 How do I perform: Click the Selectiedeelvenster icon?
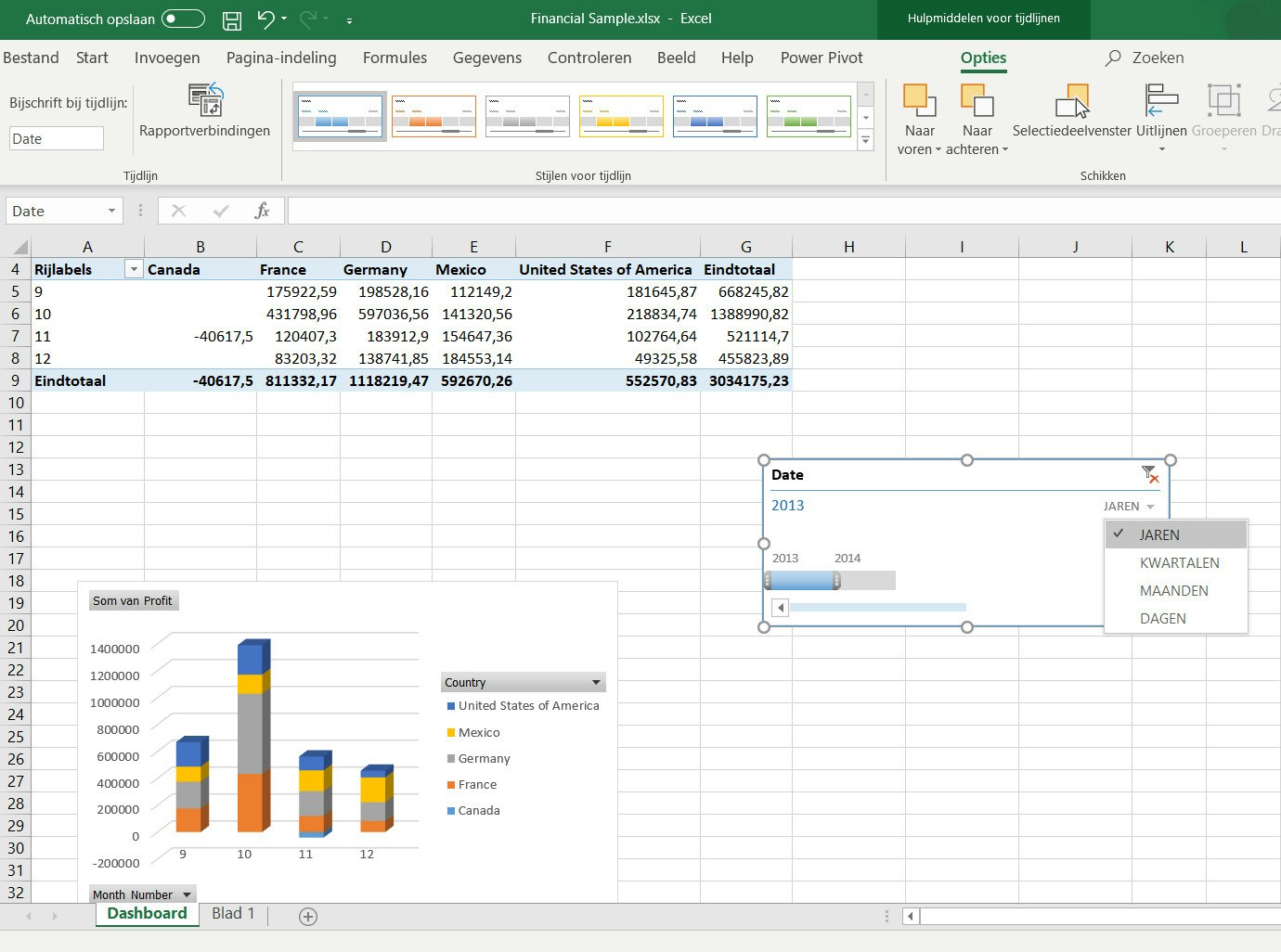point(1072,104)
